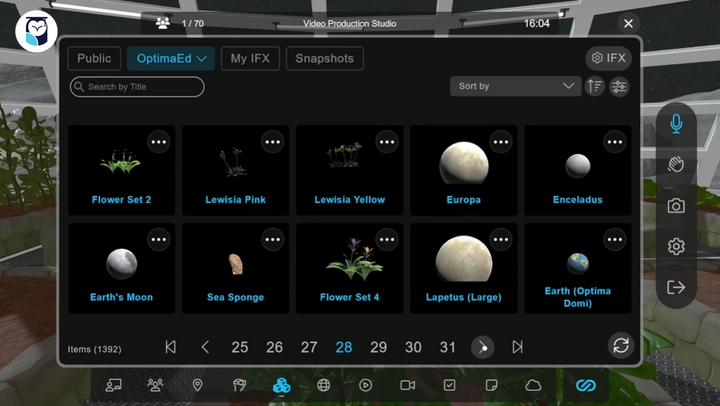Toggle the link icon in bottom bar

click(585, 385)
